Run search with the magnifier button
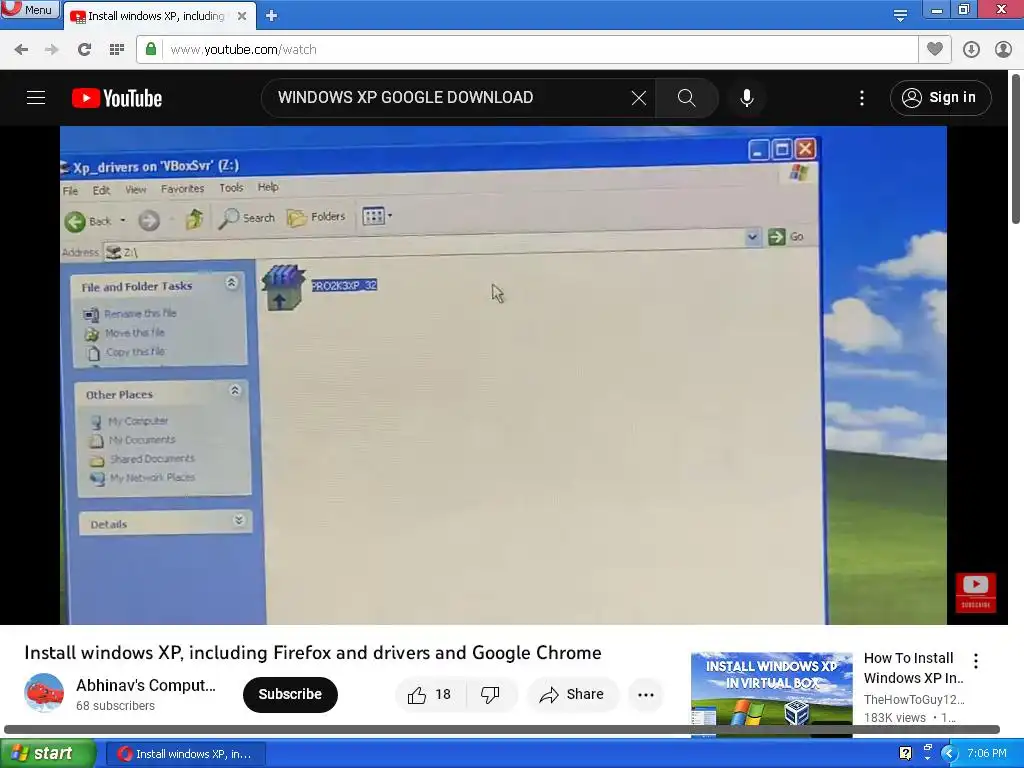The image size is (1024, 768). tap(686, 98)
